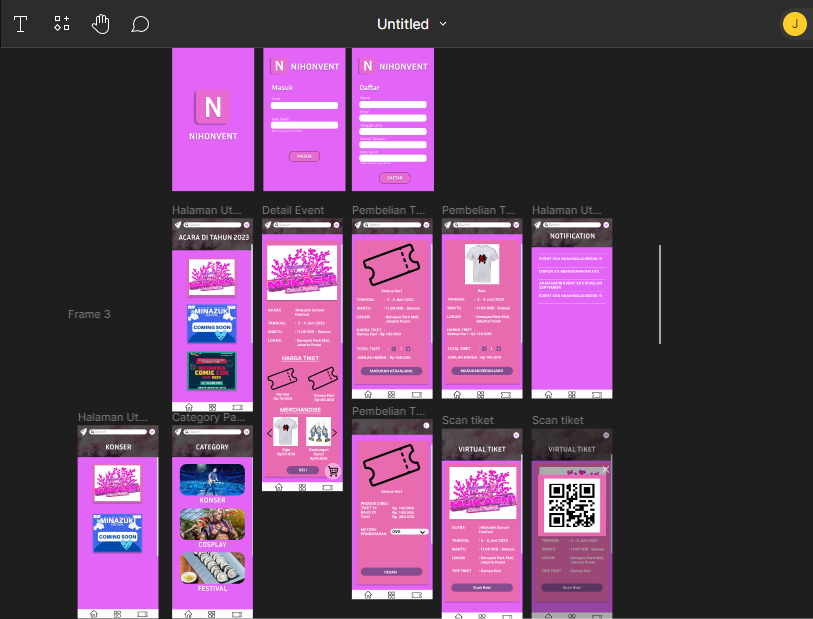813x619 pixels.
Task: Select the Text tool in toolbar
Action: 20,24
